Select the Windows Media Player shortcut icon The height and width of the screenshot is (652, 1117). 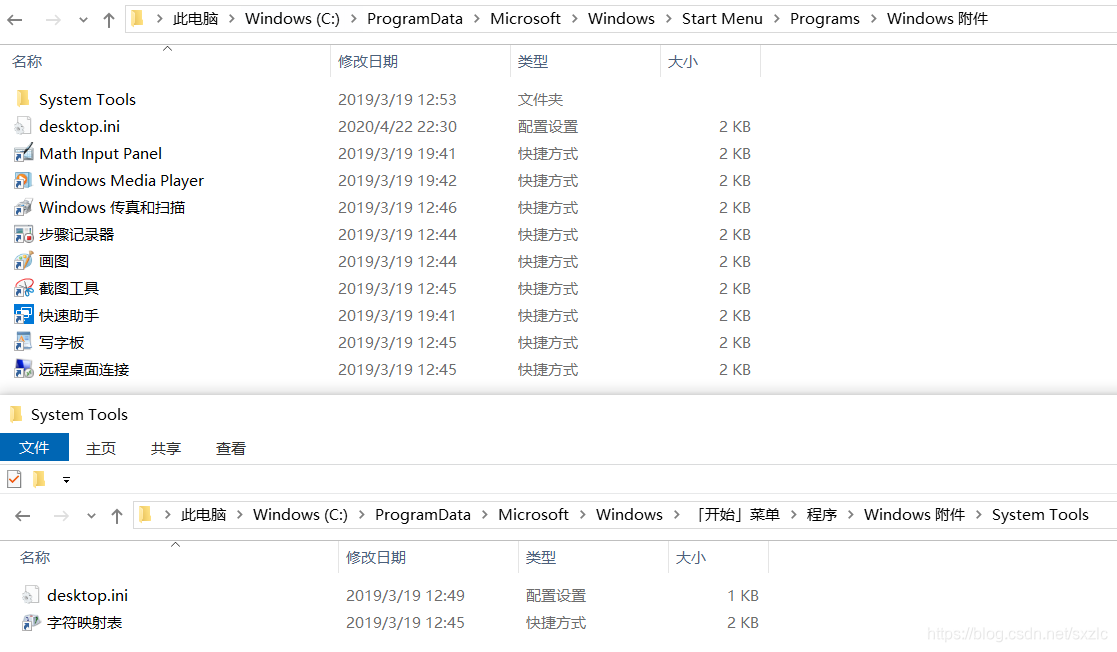coord(23,180)
